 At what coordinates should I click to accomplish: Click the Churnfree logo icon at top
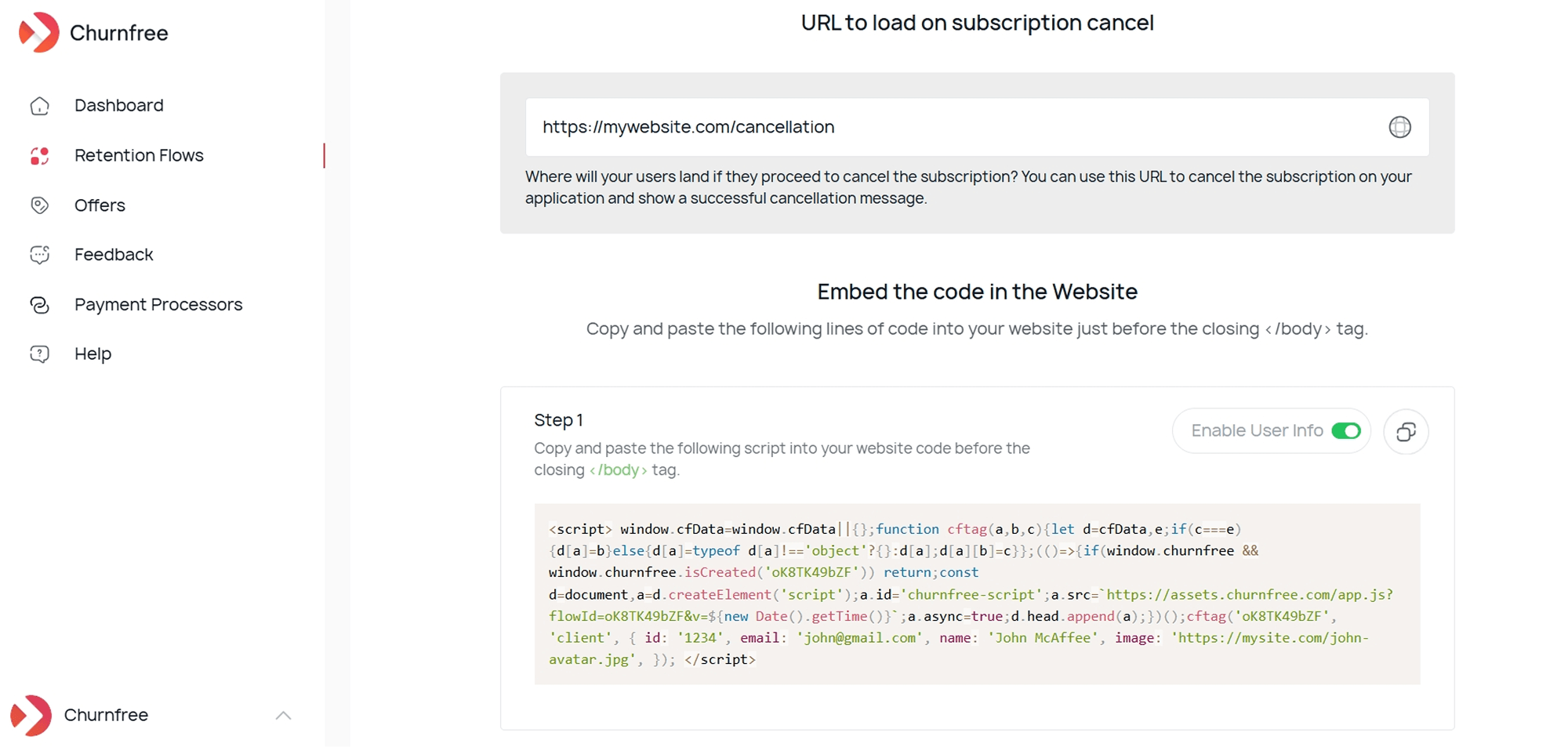(39, 32)
